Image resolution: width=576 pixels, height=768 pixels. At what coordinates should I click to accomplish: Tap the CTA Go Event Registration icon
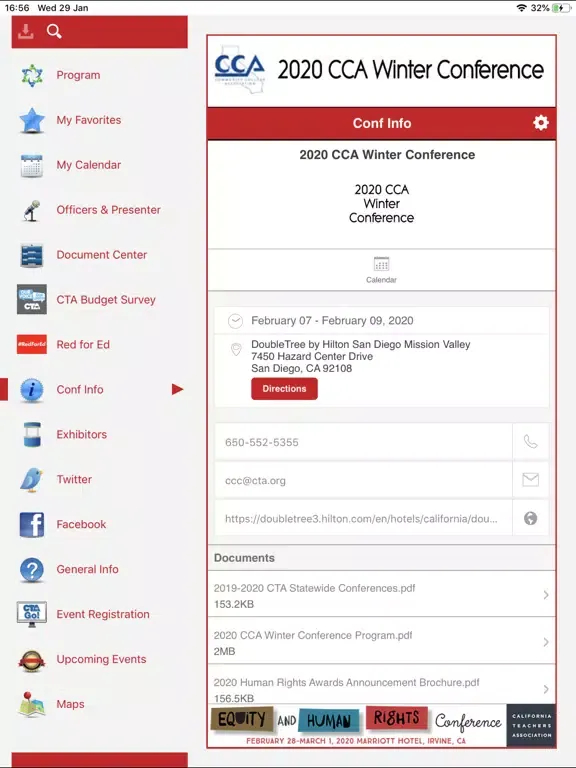pyautogui.click(x=32, y=614)
